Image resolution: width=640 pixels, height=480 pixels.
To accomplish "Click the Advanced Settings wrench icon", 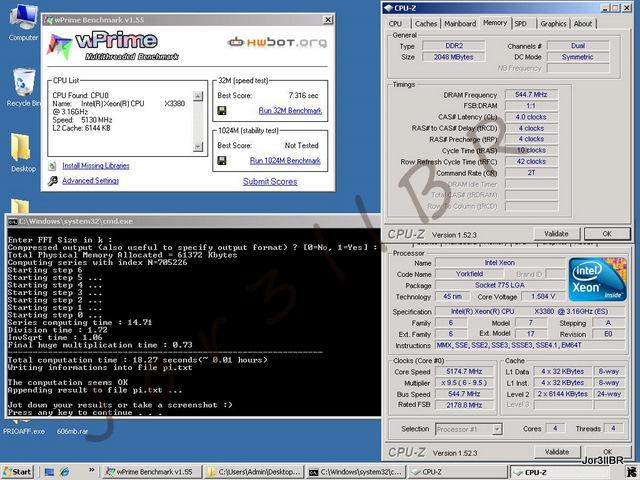I will coord(53,181).
